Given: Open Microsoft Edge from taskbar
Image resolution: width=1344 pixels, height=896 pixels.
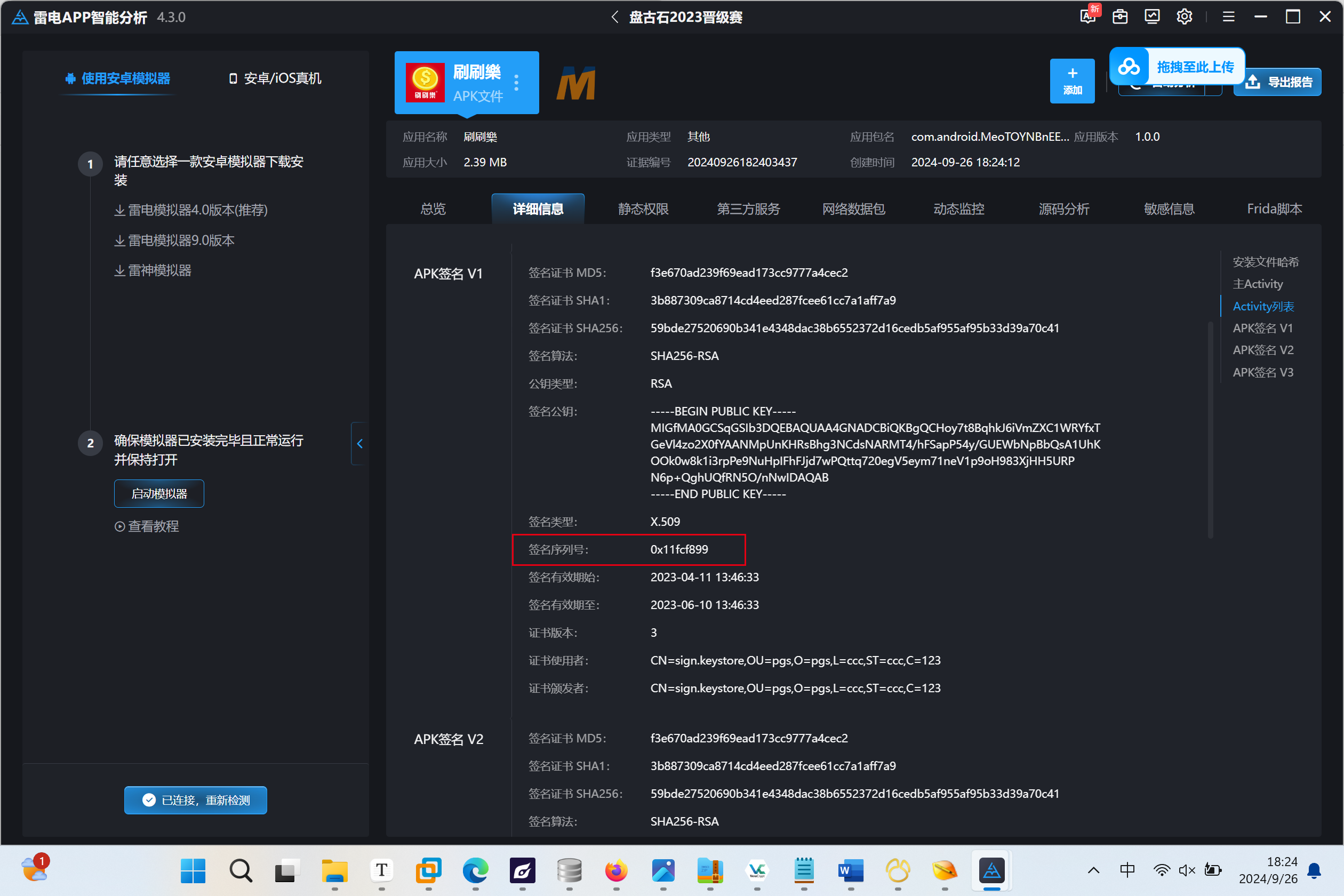Looking at the screenshot, I should (x=475, y=871).
